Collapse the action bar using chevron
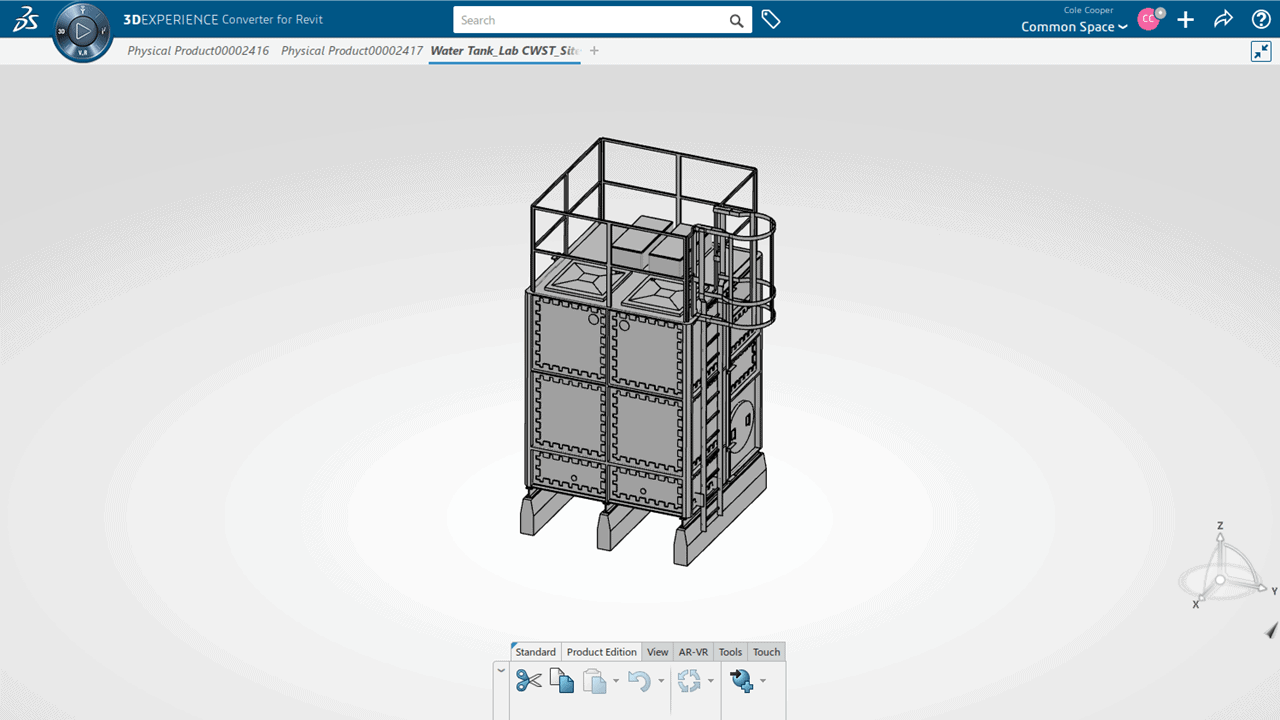This screenshot has height=720, width=1280. point(501,670)
